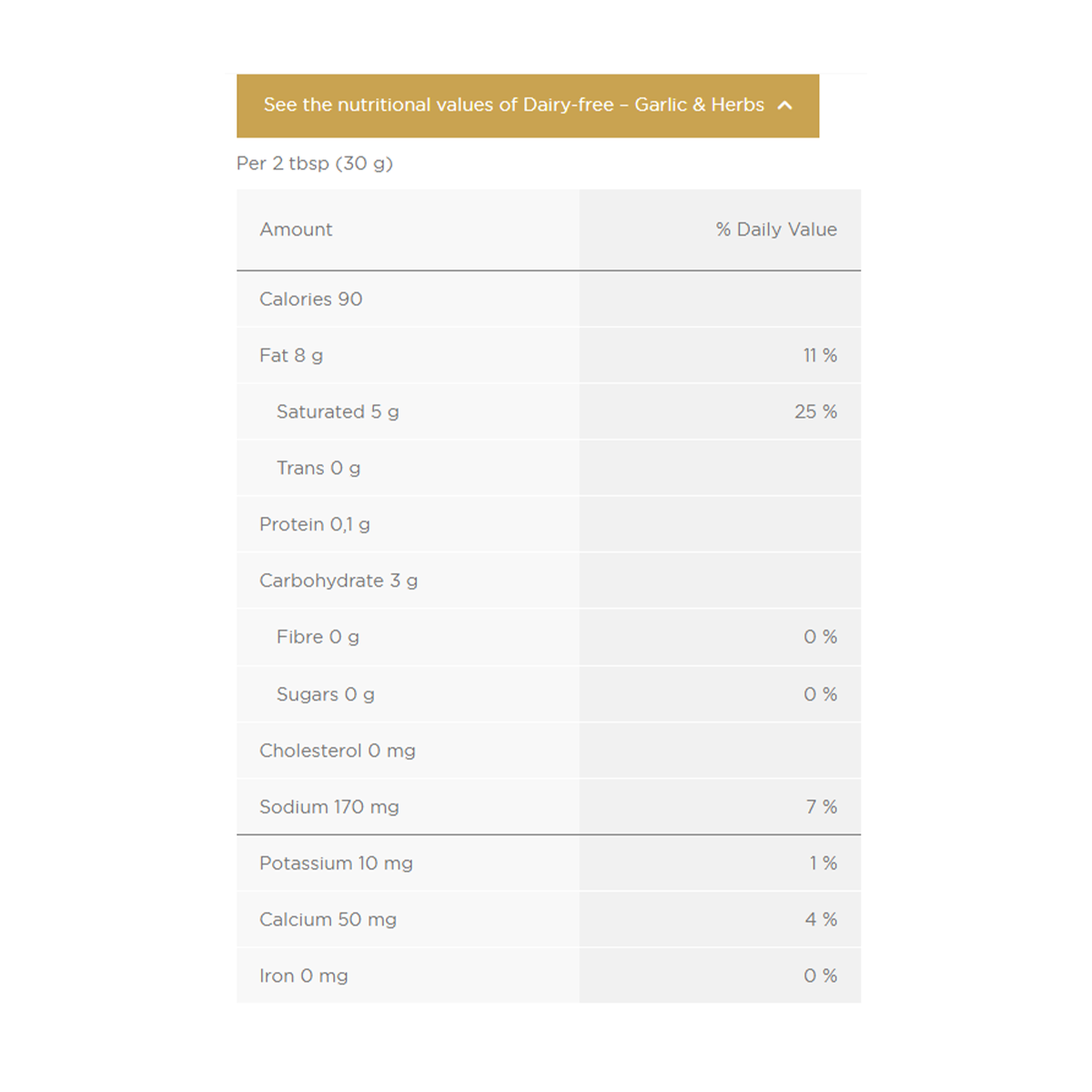Select the Sugars 0 g entry
The width and height of the screenshot is (1092, 1092).
(325, 695)
